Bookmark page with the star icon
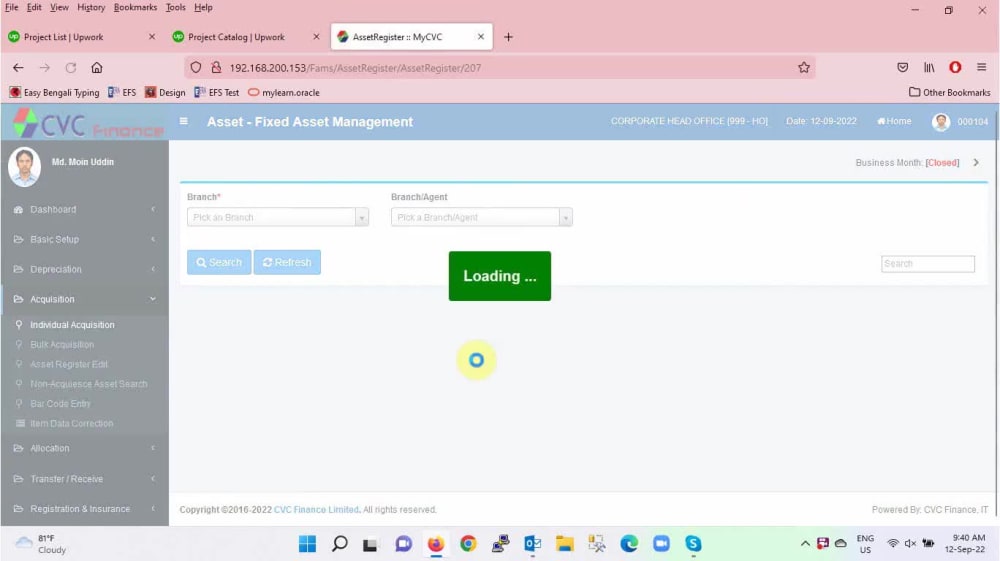The height and width of the screenshot is (561, 1000). [804, 68]
